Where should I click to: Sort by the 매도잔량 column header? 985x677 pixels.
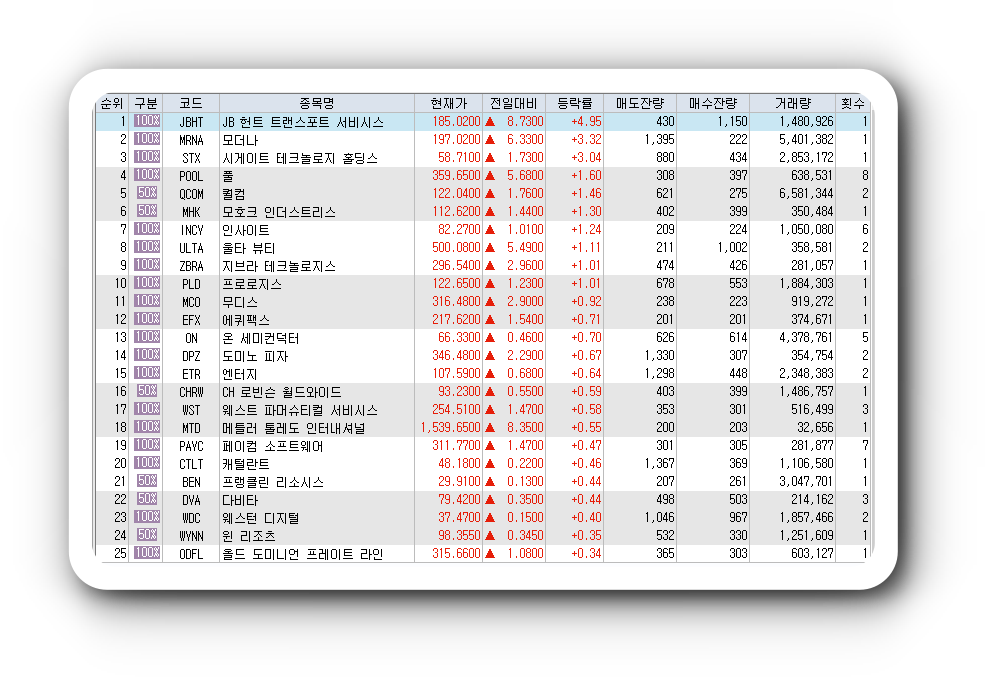pyautogui.click(x=640, y=103)
